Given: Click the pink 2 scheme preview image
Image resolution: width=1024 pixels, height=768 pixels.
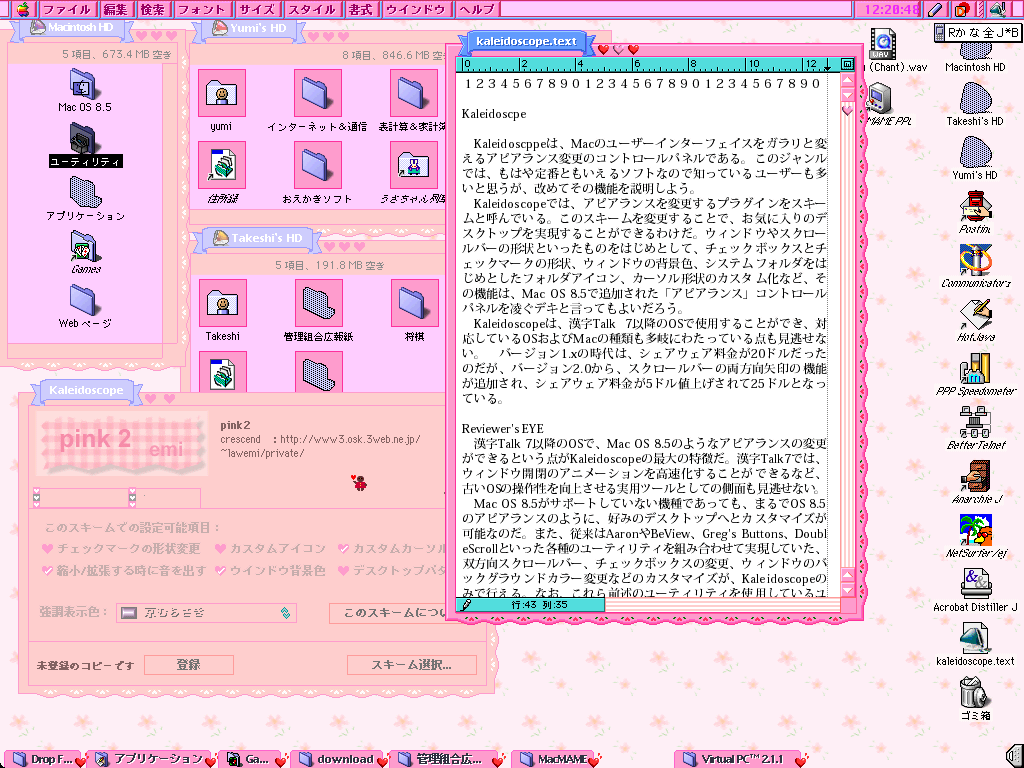Looking at the screenshot, I should point(123,442).
